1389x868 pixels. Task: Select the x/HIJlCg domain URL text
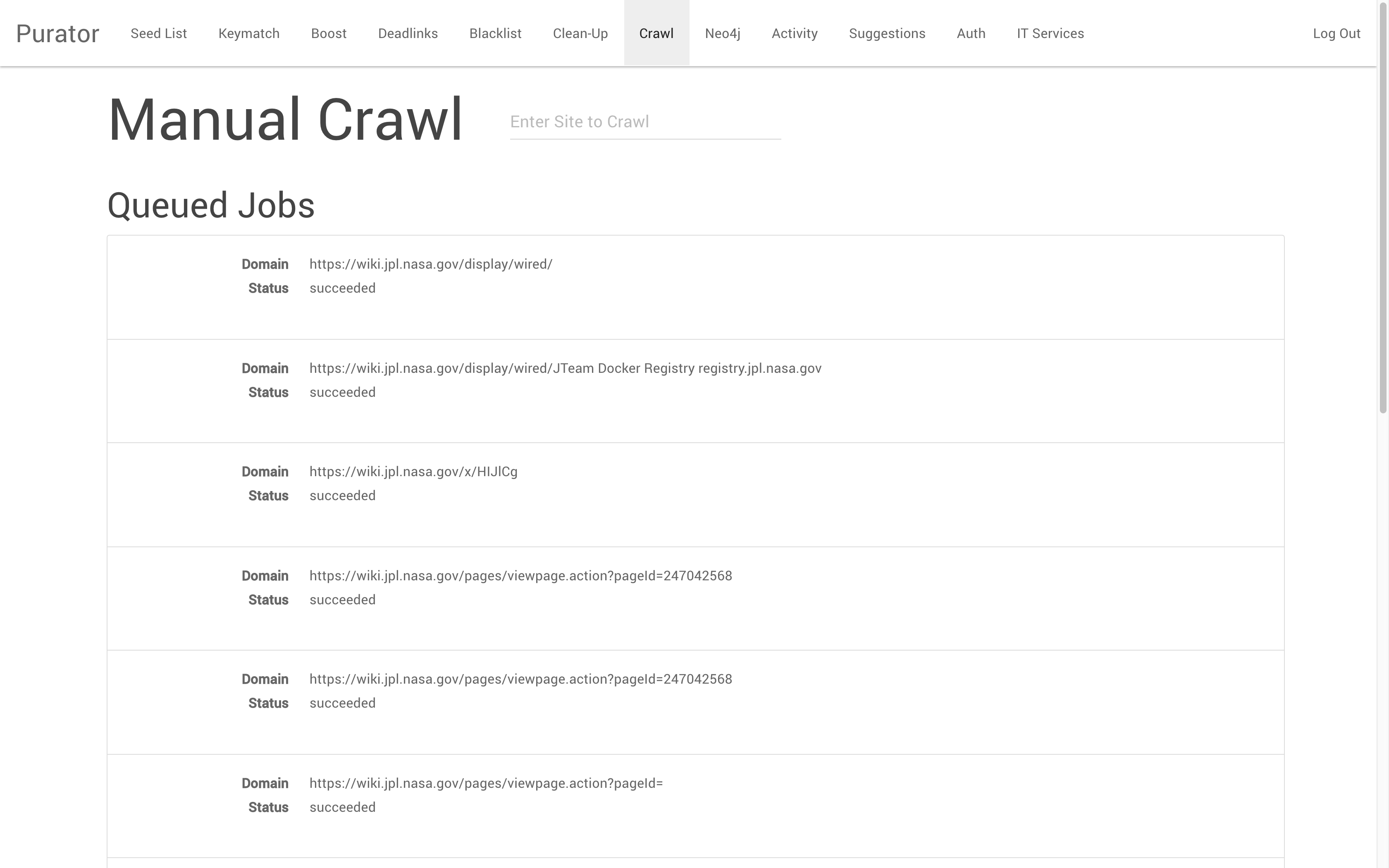click(413, 471)
